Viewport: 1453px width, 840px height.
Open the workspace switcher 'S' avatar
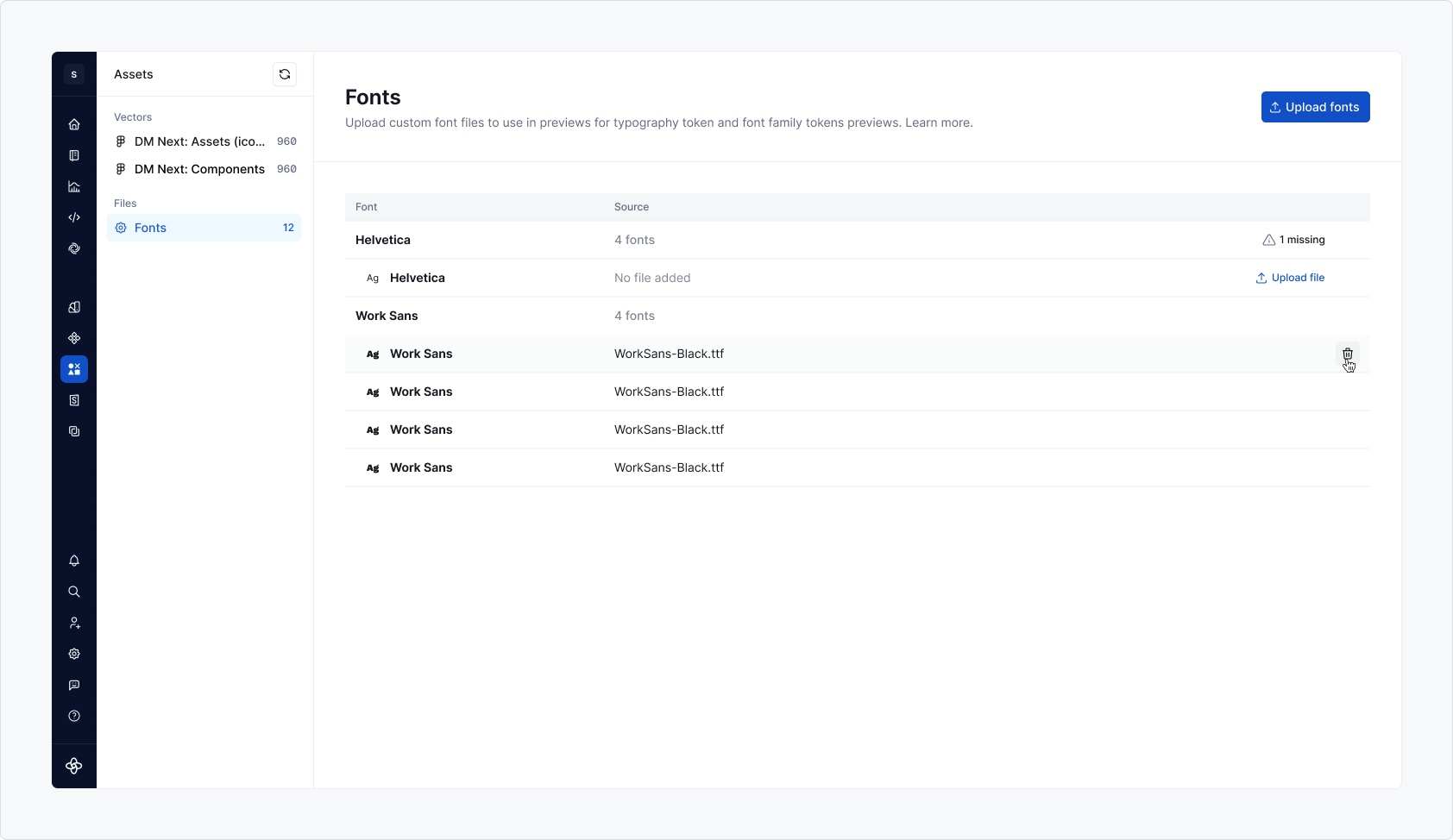(74, 74)
